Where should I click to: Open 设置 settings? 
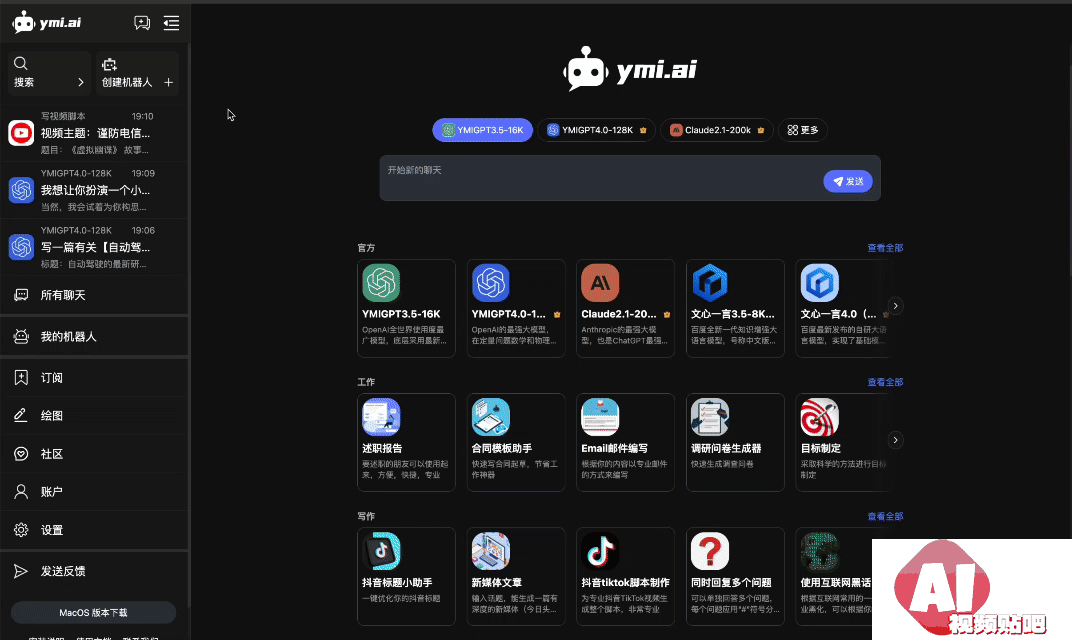coord(94,530)
